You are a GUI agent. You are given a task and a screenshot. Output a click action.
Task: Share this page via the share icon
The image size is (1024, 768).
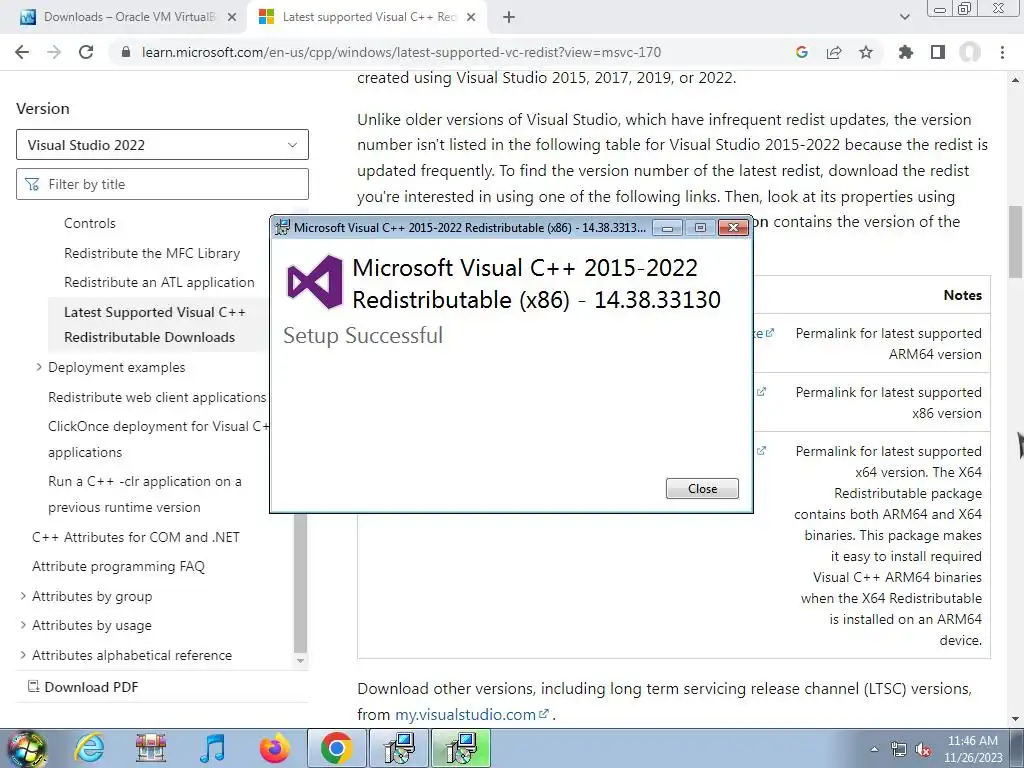coord(834,52)
